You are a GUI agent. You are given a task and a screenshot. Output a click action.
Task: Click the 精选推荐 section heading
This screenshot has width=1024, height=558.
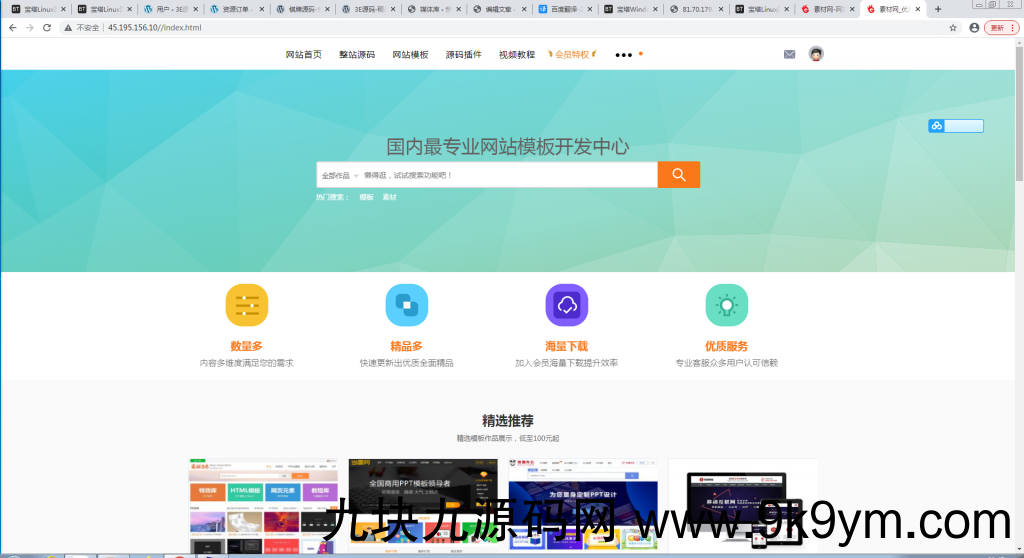tap(508, 421)
